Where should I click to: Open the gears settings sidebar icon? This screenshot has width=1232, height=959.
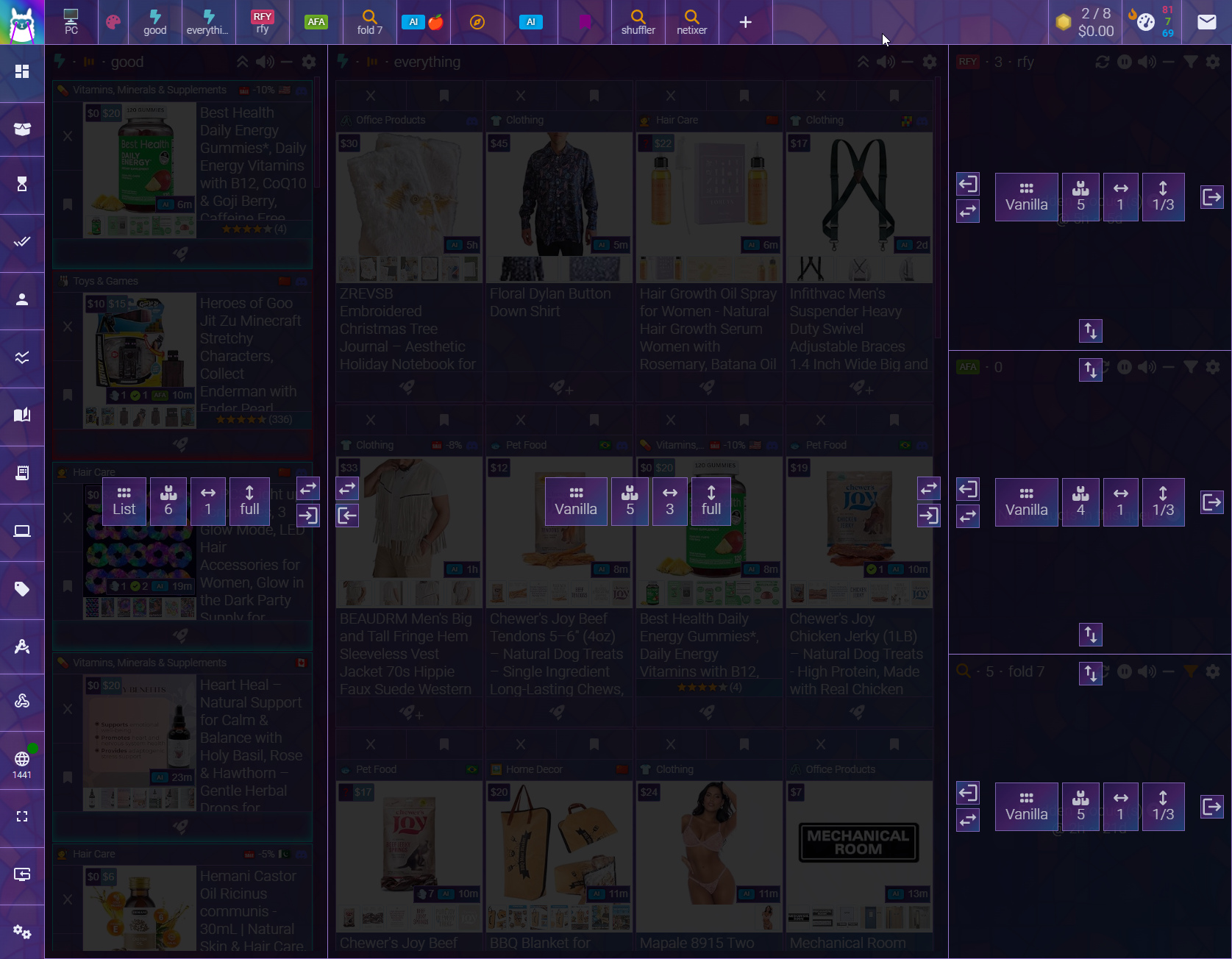[x=22, y=932]
